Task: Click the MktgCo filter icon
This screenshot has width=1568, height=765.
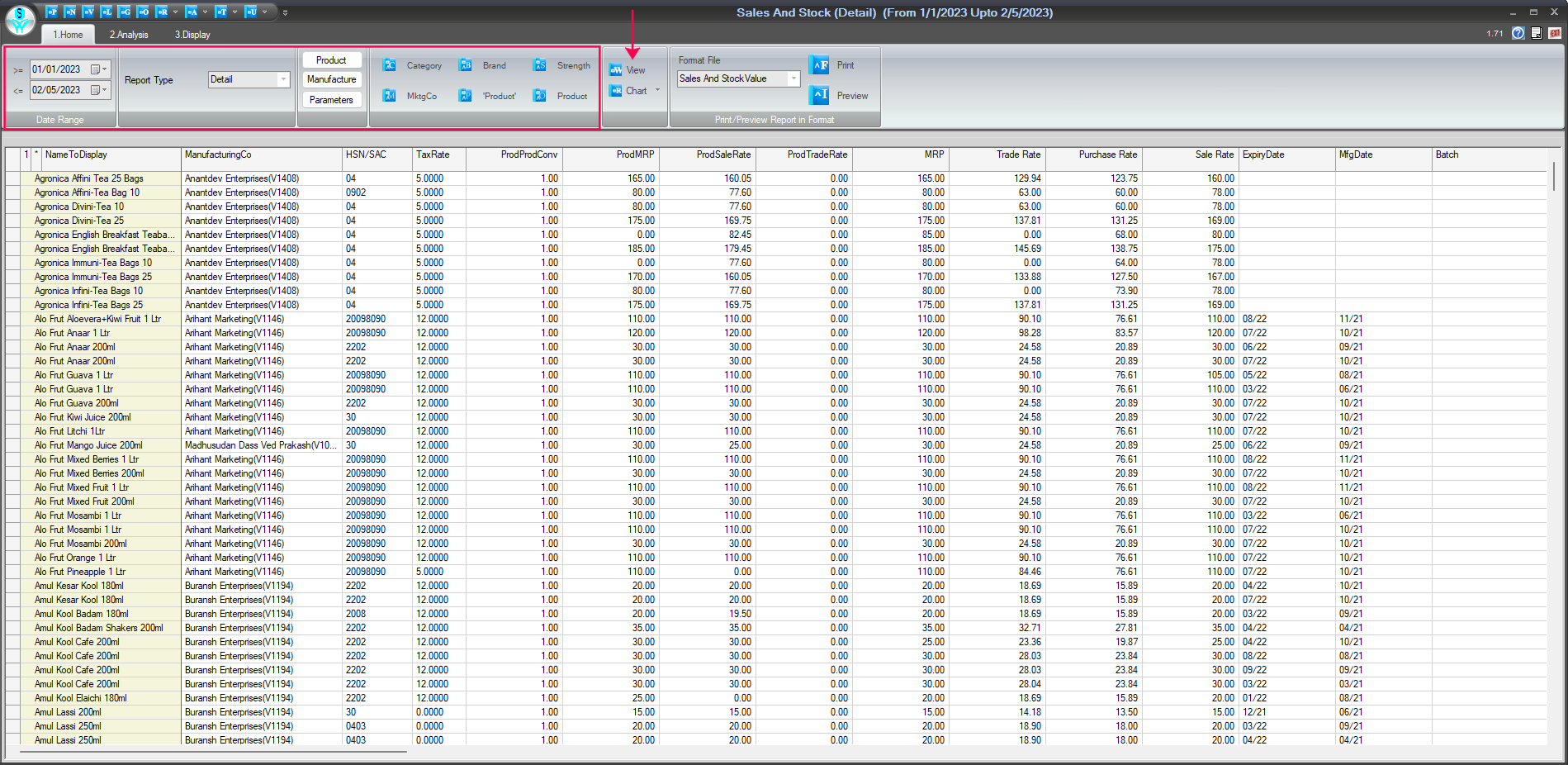Action: [390, 96]
